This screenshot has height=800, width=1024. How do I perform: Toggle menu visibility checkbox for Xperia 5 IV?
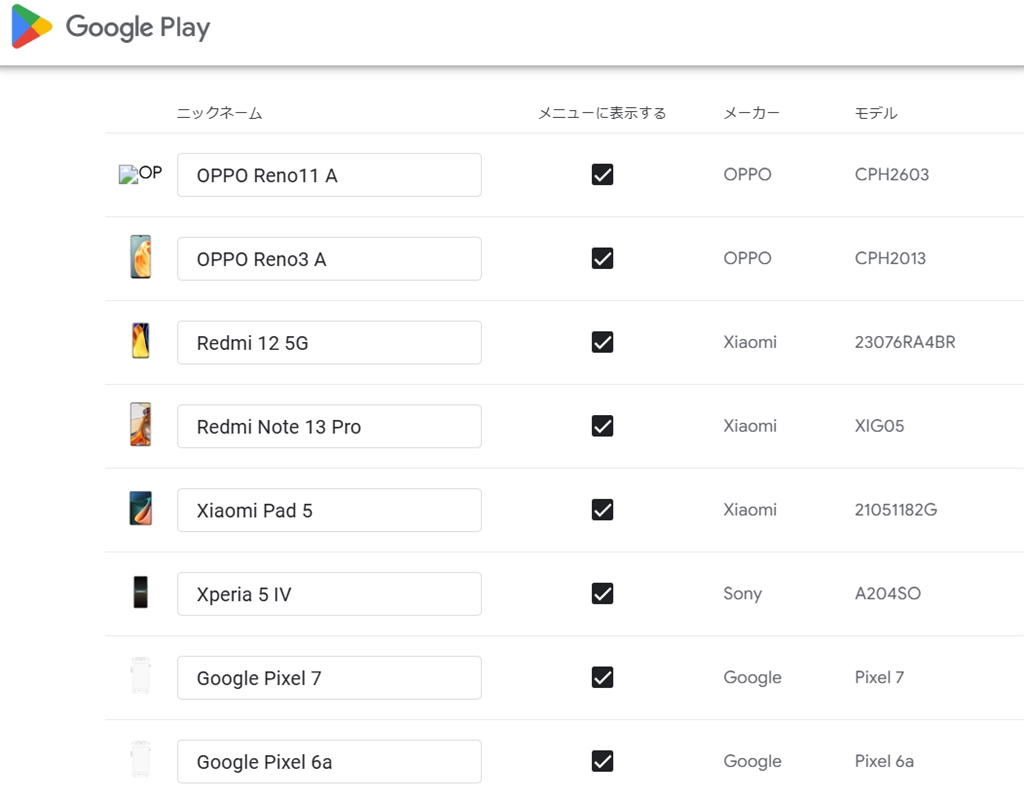[x=602, y=593]
